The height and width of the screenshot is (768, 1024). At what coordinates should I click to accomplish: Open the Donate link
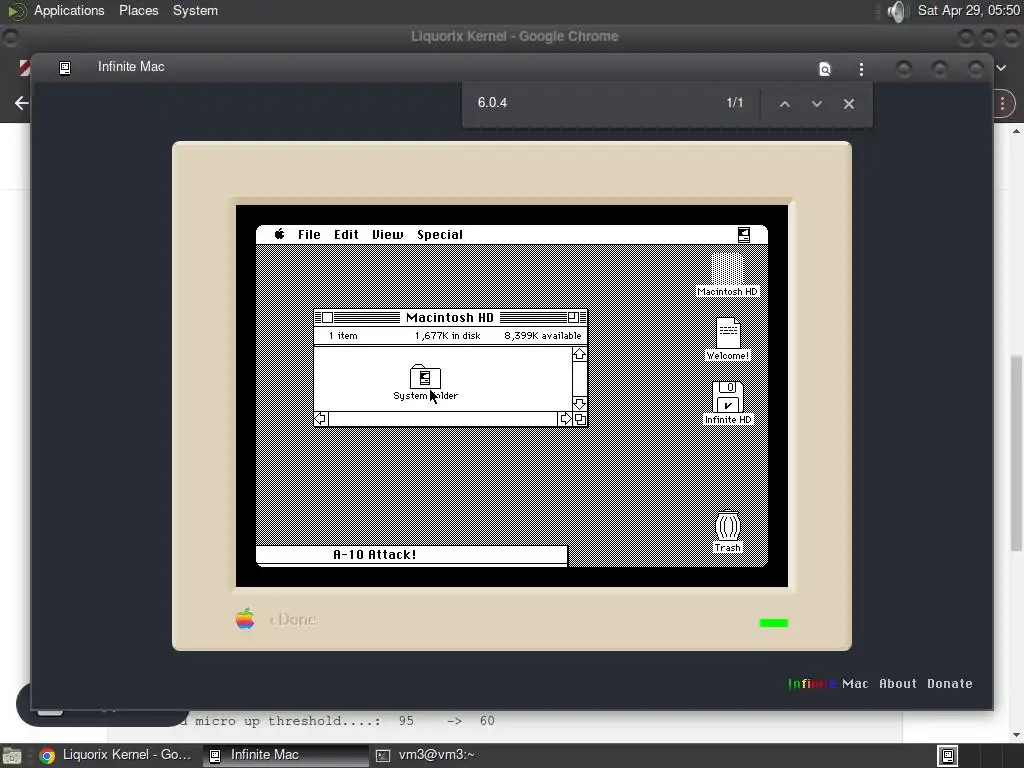950,684
